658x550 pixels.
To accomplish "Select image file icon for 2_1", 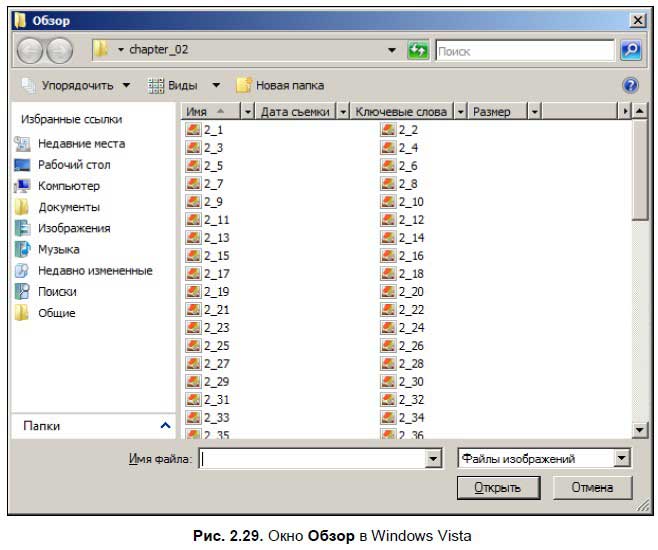I will coord(193,129).
